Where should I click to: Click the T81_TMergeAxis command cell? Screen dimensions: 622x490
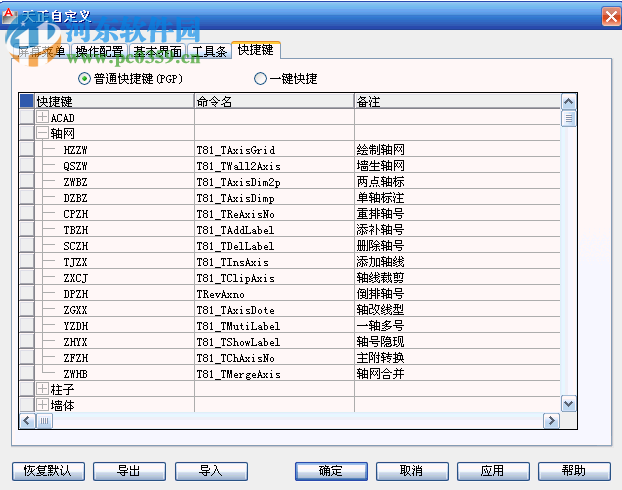(x=274, y=374)
